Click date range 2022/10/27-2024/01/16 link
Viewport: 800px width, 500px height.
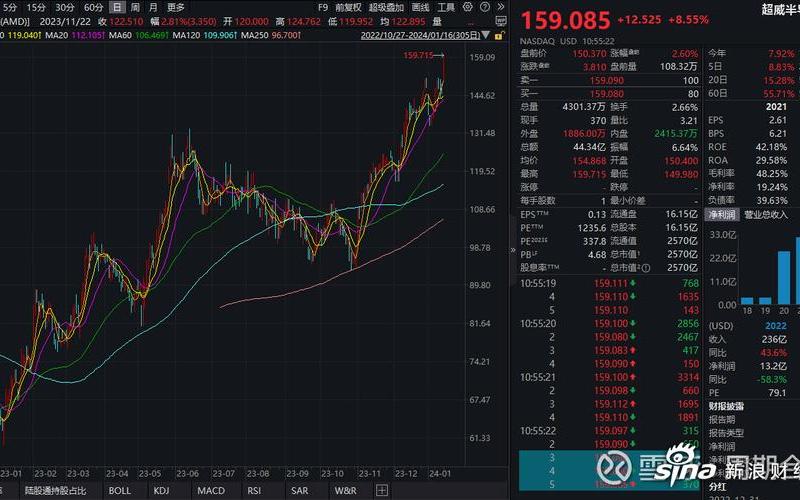pos(420,35)
